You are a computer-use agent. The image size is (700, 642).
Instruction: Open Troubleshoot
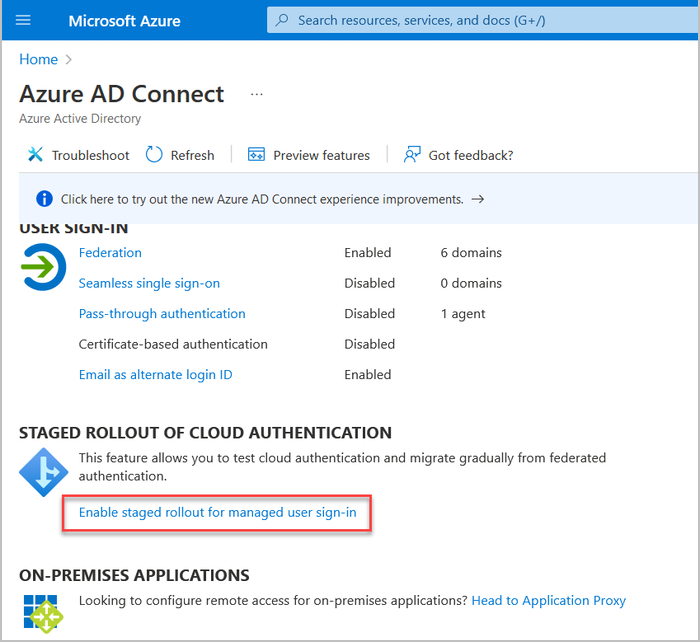(90, 155)
